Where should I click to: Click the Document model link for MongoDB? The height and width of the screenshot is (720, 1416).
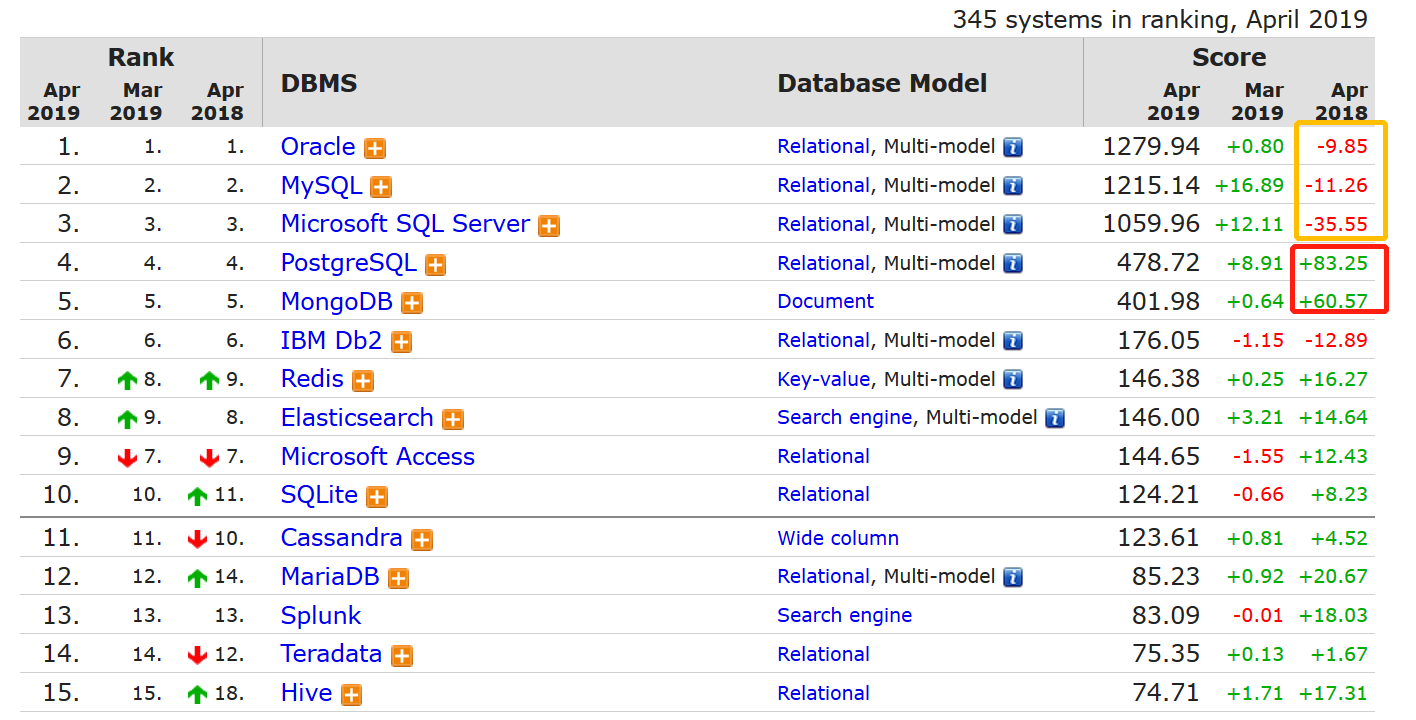[826, 302]
